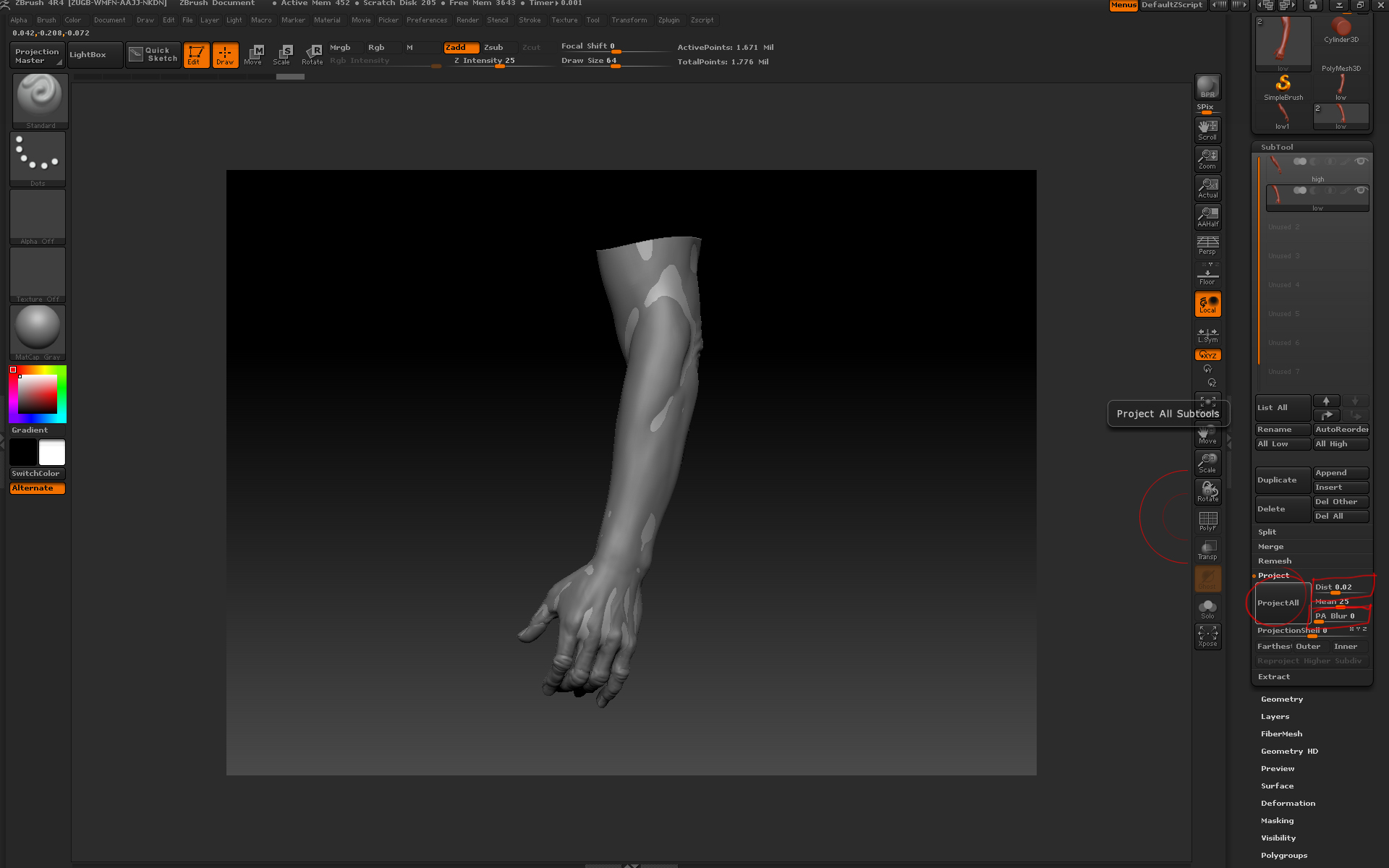Open the Tool menu
Screen dimensions: 1389x868
pos(593,20)
